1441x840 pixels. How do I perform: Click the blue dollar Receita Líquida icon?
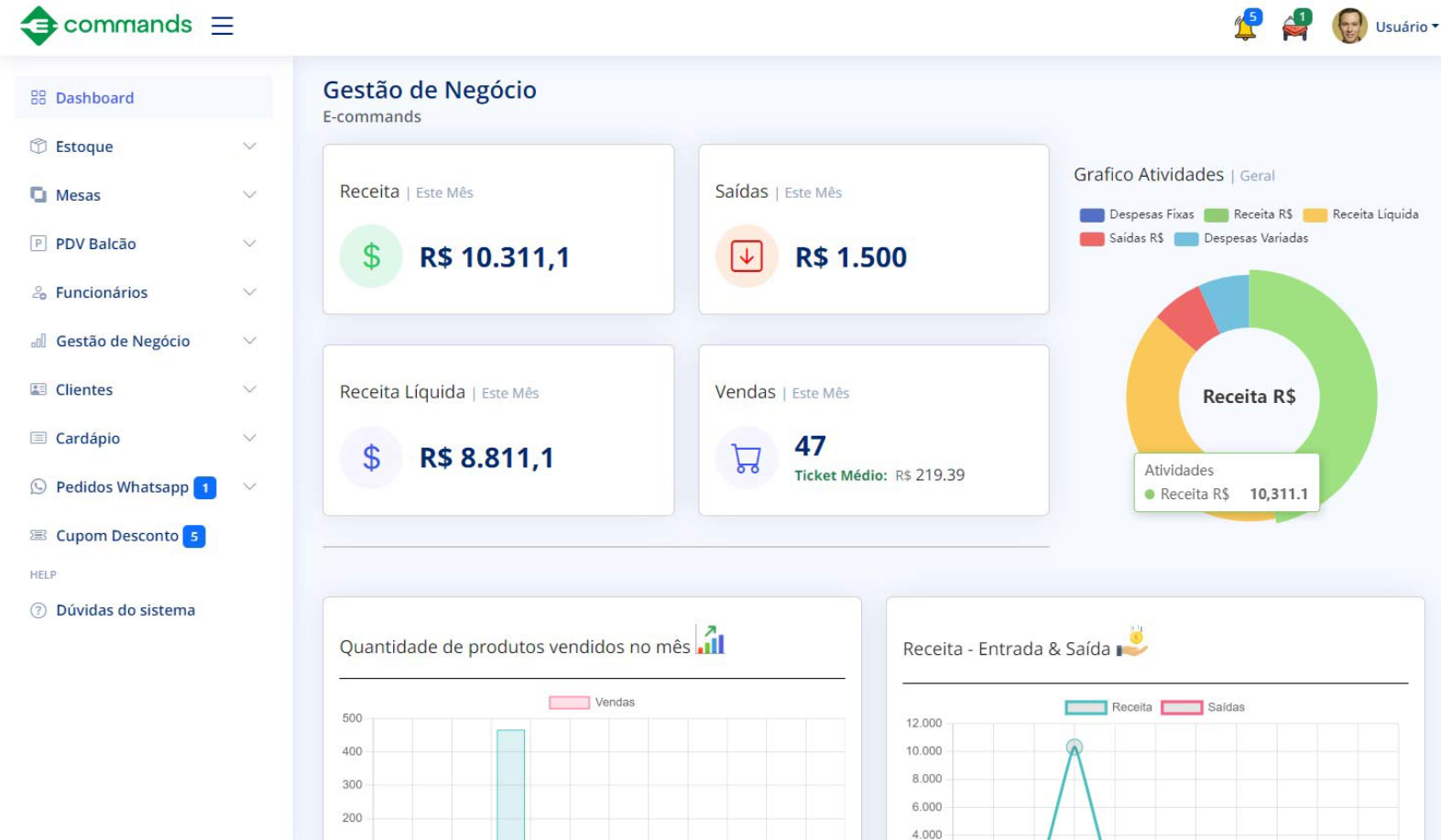pyautogui.click(x=371, y=457)
